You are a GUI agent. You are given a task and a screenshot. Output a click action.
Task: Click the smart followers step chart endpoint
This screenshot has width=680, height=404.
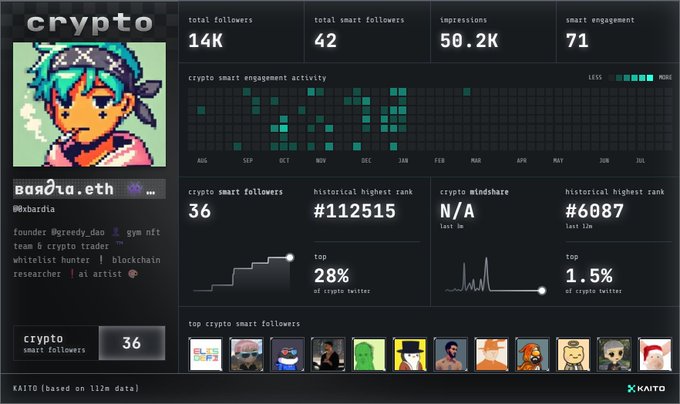click(290, 257)
